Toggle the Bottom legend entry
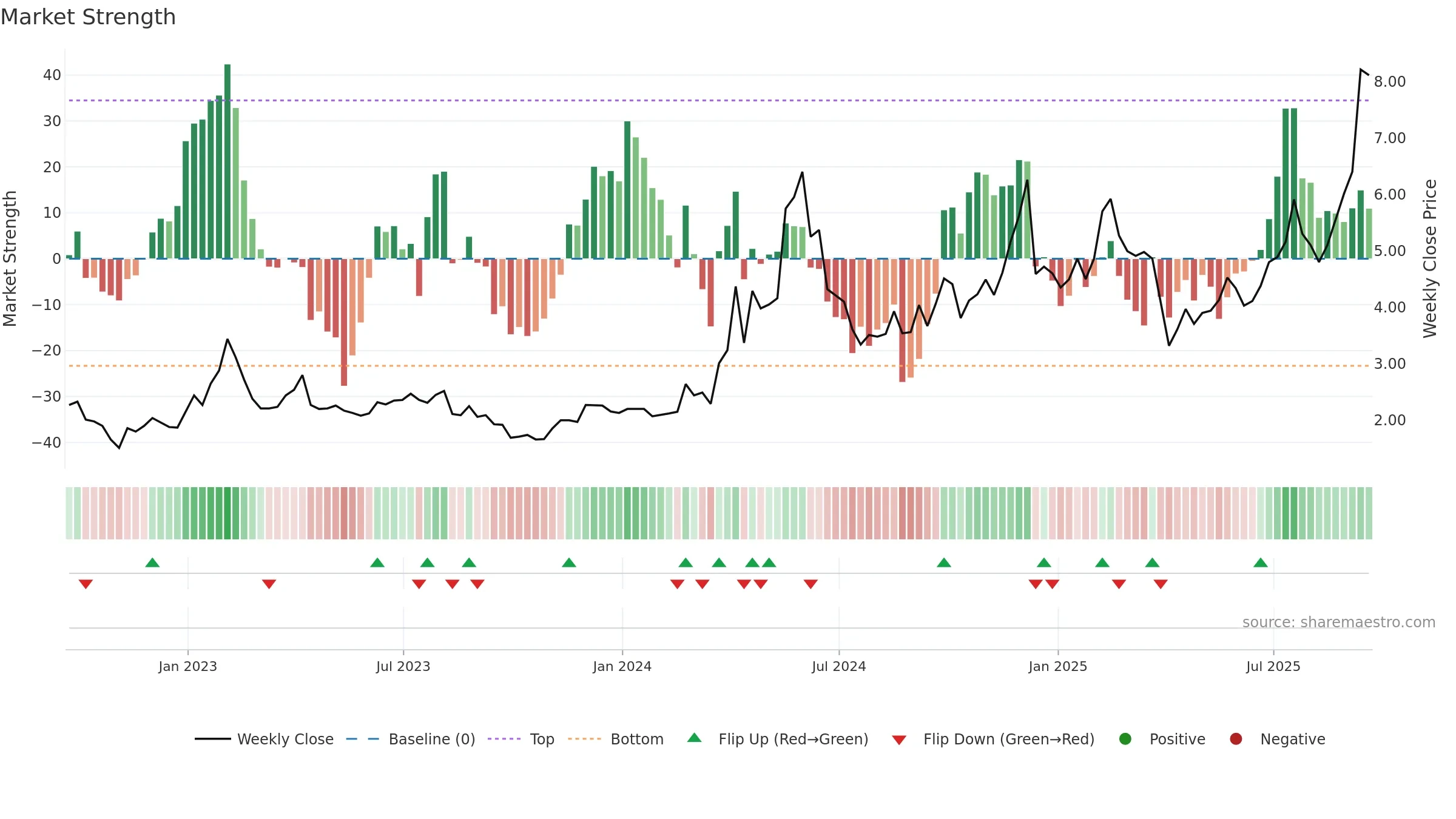 coord(615,739)
